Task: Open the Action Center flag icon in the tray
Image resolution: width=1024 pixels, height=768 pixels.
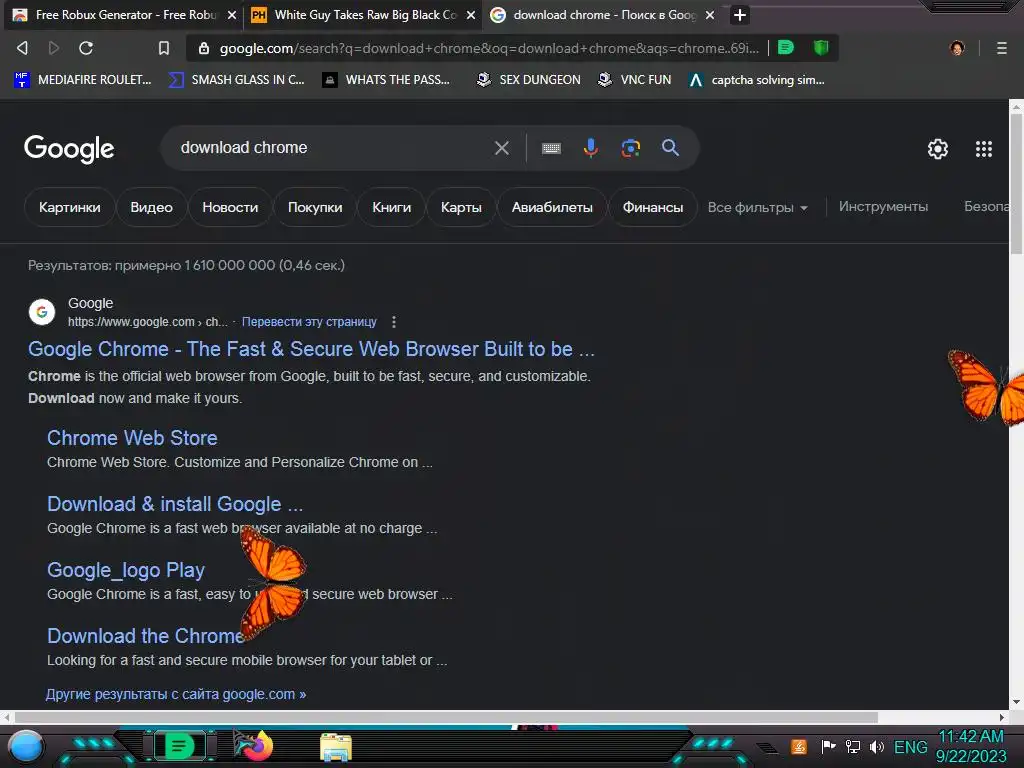Action: [x=828, y=746]
